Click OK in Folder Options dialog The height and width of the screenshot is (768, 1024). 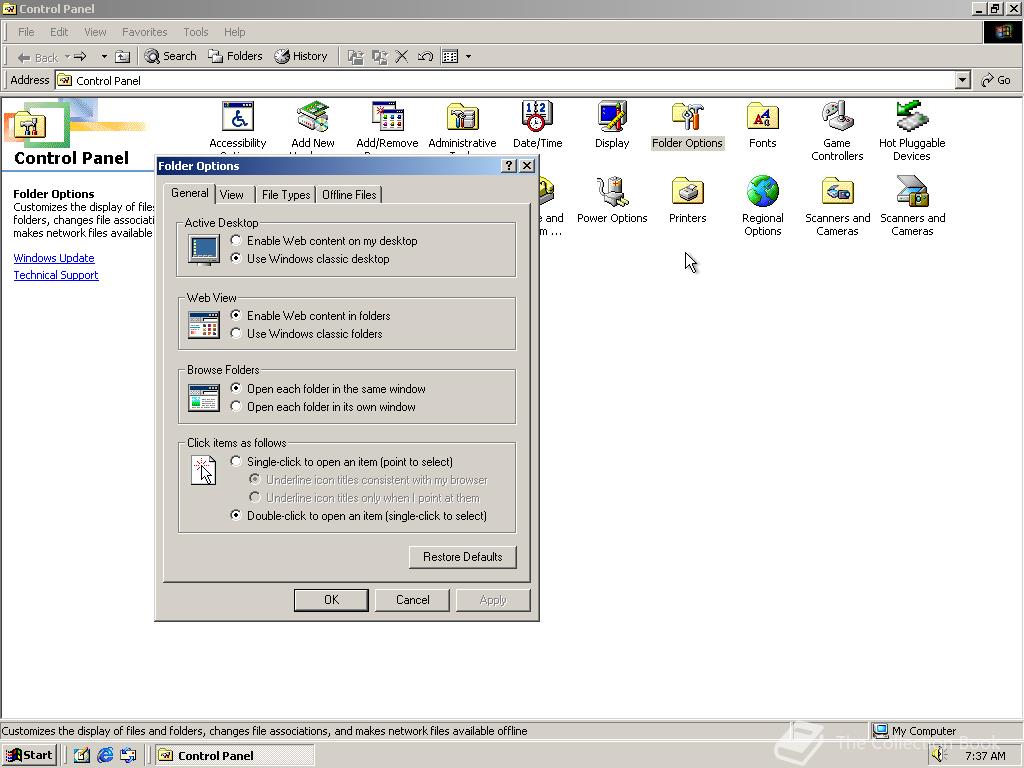pyautogui.click(x=331, y=600)
